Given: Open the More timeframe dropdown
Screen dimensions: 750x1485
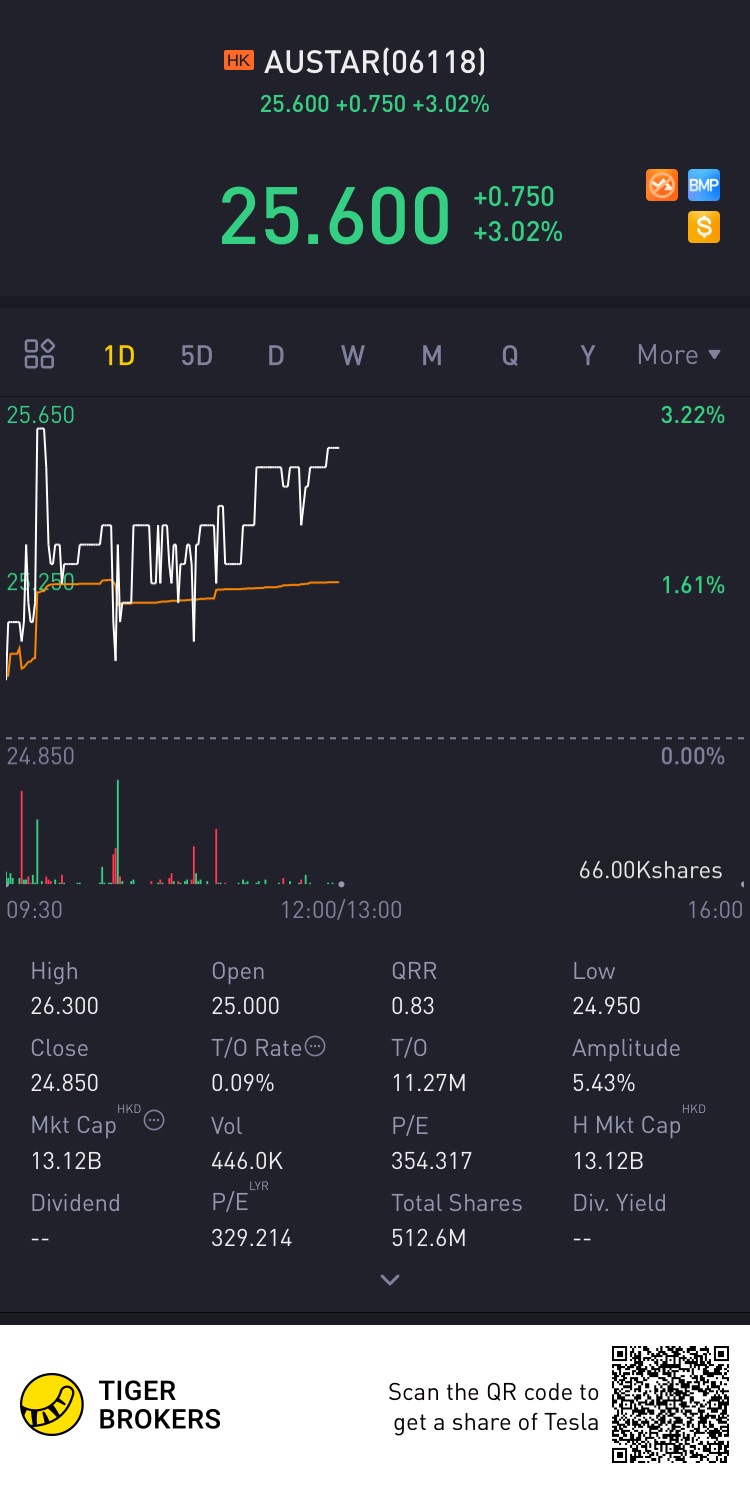Looking at the screenshot, I should point(679,355).
